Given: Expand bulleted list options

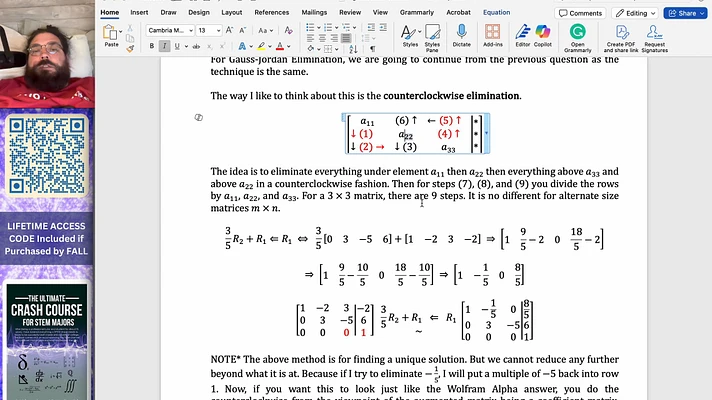Looking at the screenshot, I should (319, 28).
